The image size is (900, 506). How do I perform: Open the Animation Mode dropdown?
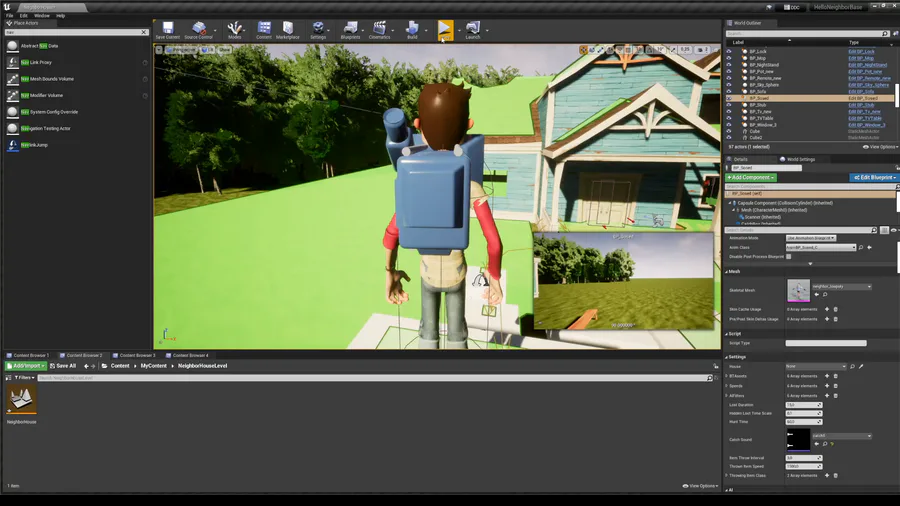810,238
